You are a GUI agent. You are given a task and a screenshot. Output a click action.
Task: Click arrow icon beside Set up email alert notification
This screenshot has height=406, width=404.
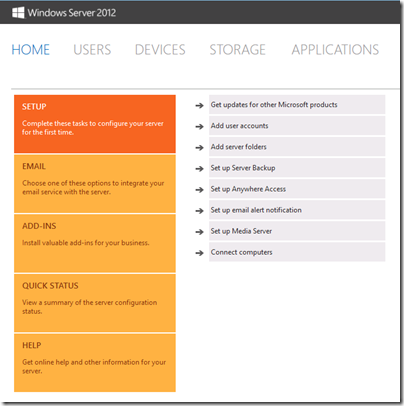click(x=199, y=211)
